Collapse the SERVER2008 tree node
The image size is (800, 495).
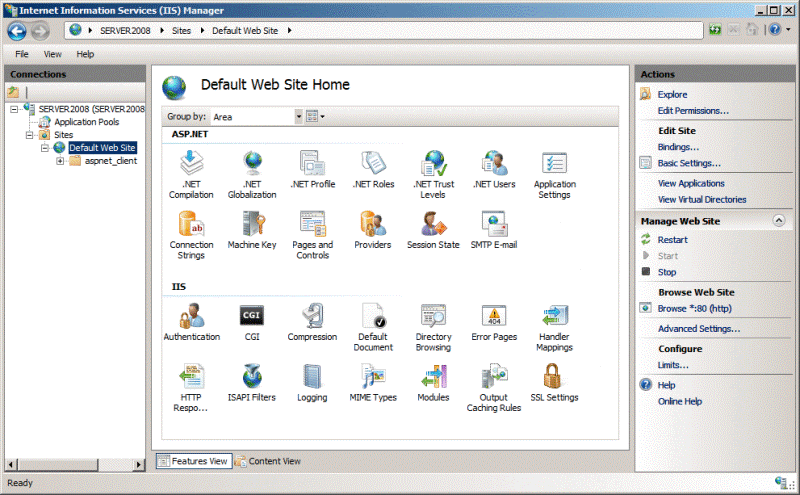(x=14, y=109)
